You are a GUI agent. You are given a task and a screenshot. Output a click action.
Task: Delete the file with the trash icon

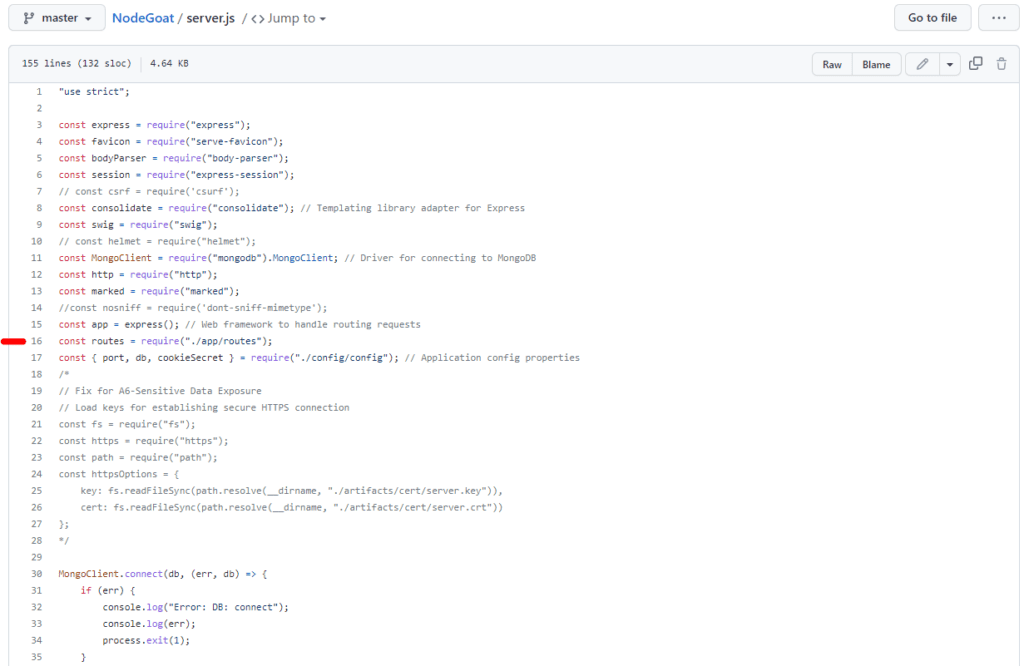click(1001, 63)
